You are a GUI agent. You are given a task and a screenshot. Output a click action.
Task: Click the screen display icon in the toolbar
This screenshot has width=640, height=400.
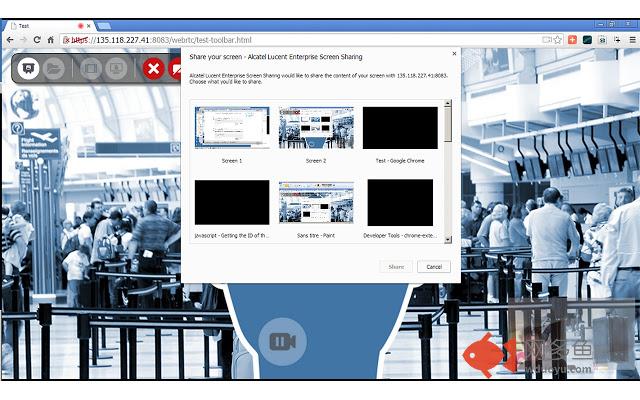tap(90, 68)
